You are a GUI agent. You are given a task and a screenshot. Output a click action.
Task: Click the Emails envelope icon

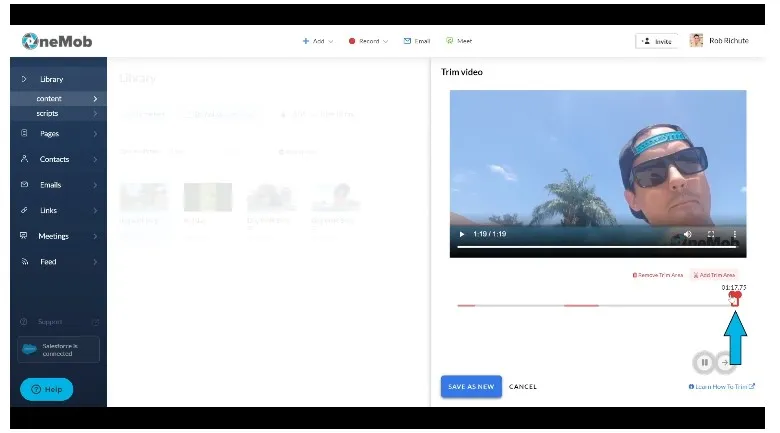click(x=24, y=184)
